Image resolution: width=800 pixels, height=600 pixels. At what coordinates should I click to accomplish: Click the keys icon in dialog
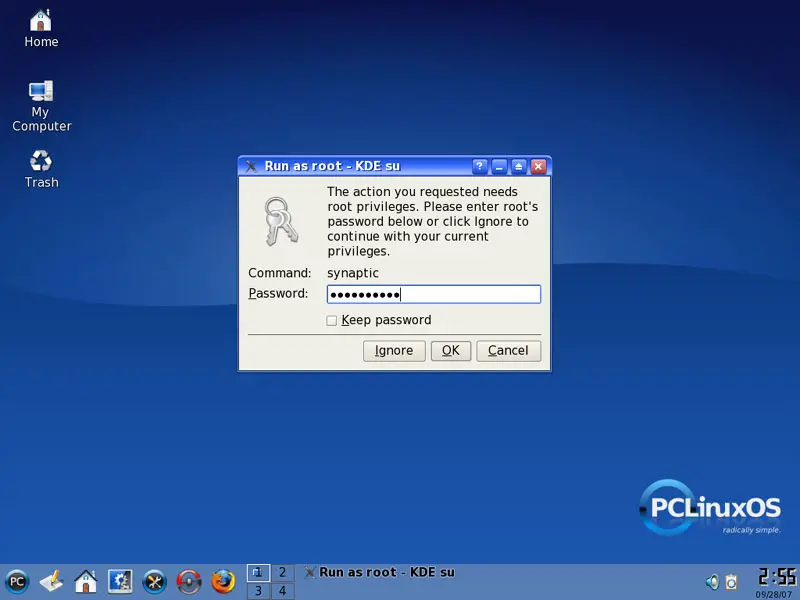pos(280,221)
